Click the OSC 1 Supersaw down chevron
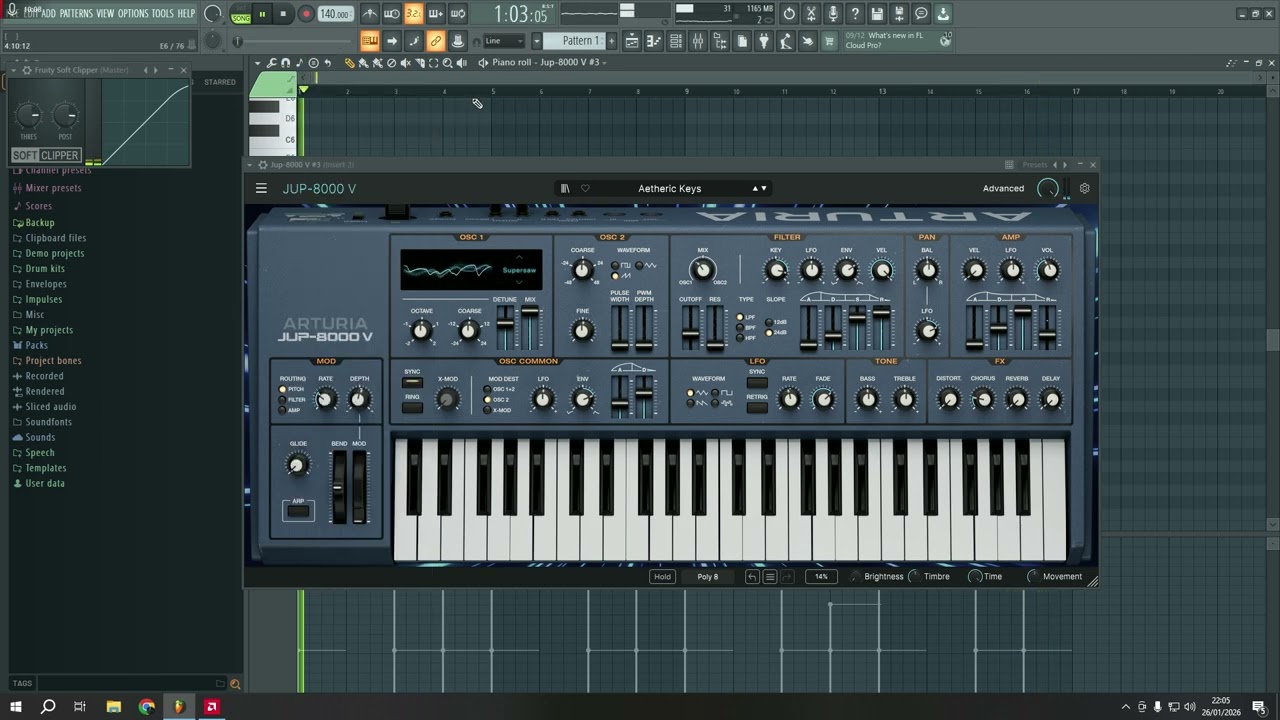The image size is (1280, 720). point(519,283)
